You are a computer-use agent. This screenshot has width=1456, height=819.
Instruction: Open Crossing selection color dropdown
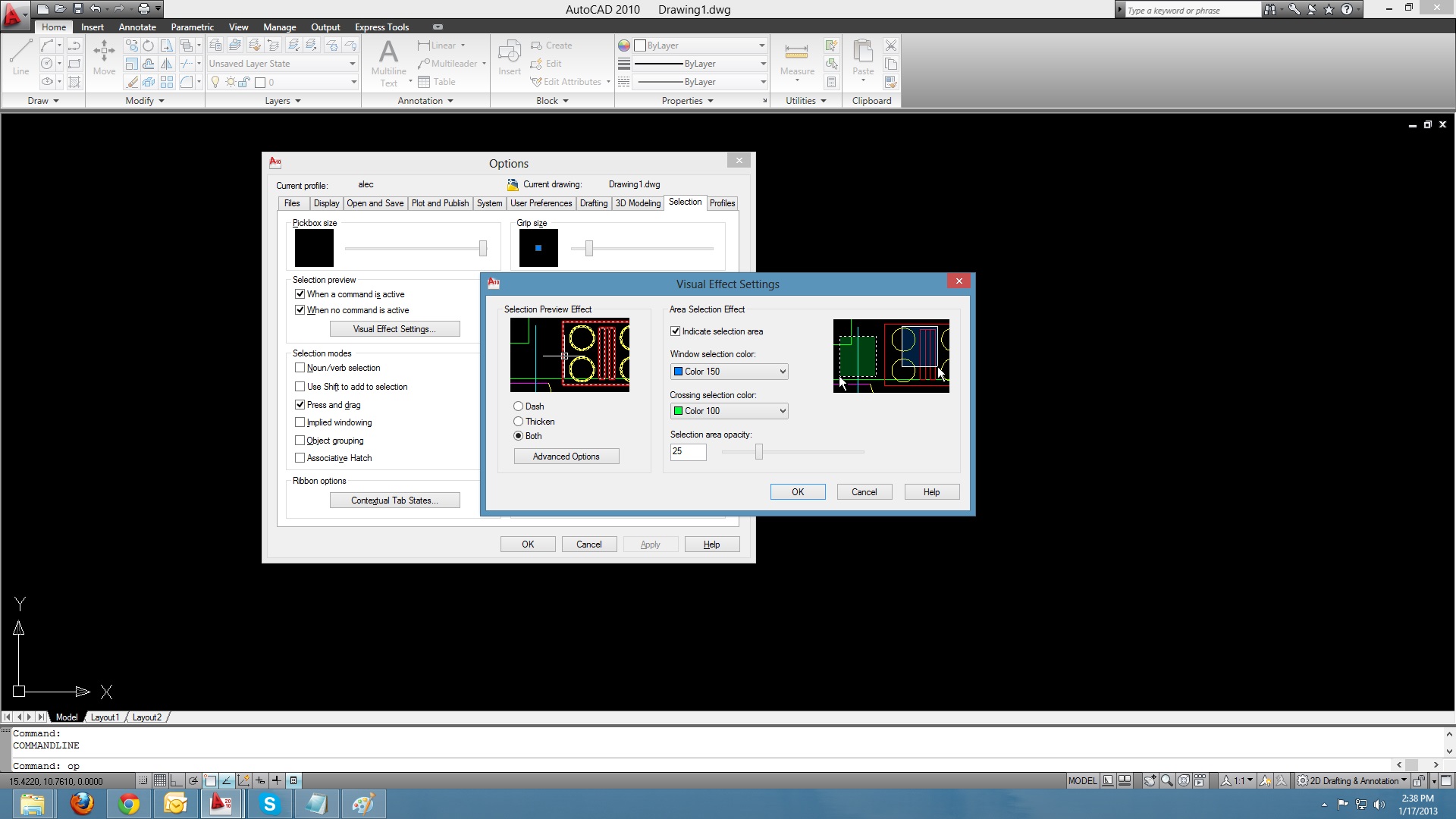(x=730, y=411)
